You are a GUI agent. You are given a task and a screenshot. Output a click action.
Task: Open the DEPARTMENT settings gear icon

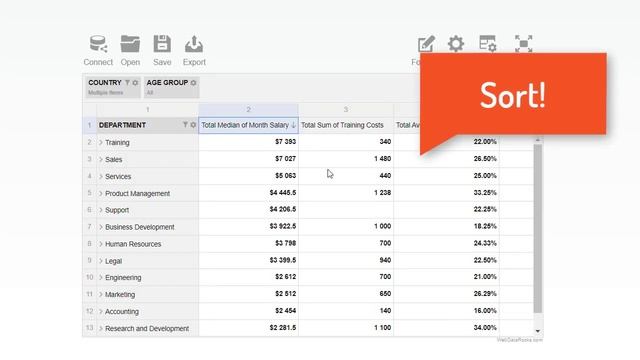pyautogui.click(x=193, y=125)
